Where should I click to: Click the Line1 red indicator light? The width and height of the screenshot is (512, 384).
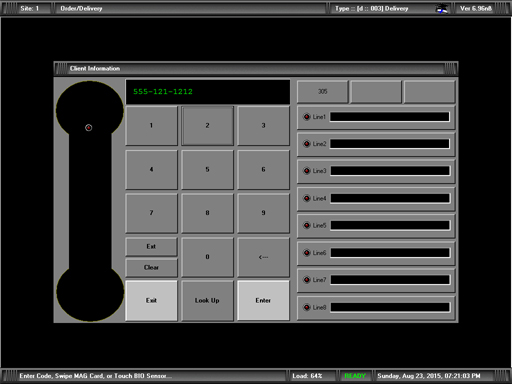point(307,117)
